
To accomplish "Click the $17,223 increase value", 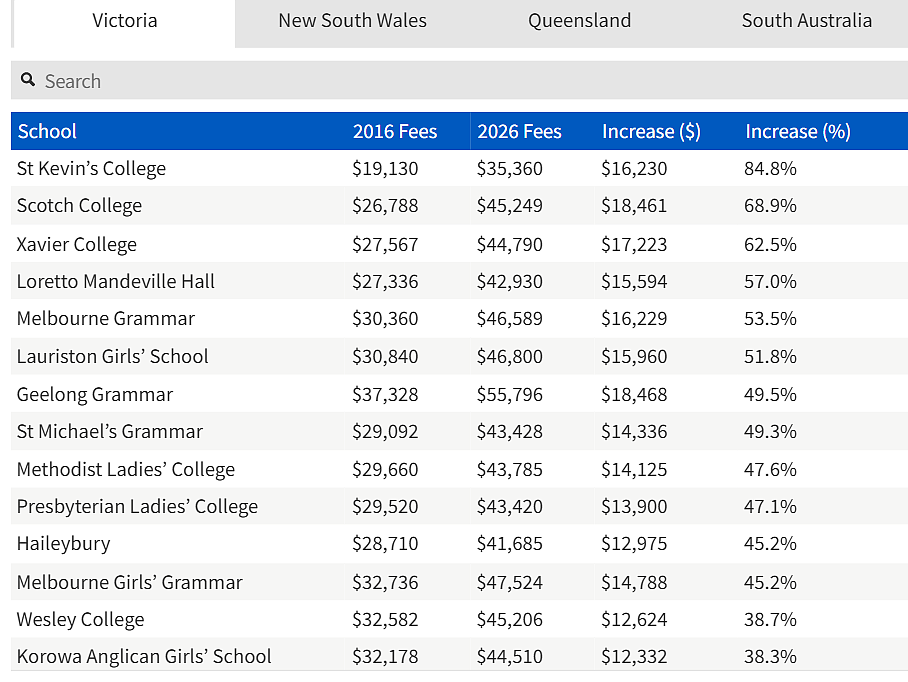I will click(x=634, y=244).
